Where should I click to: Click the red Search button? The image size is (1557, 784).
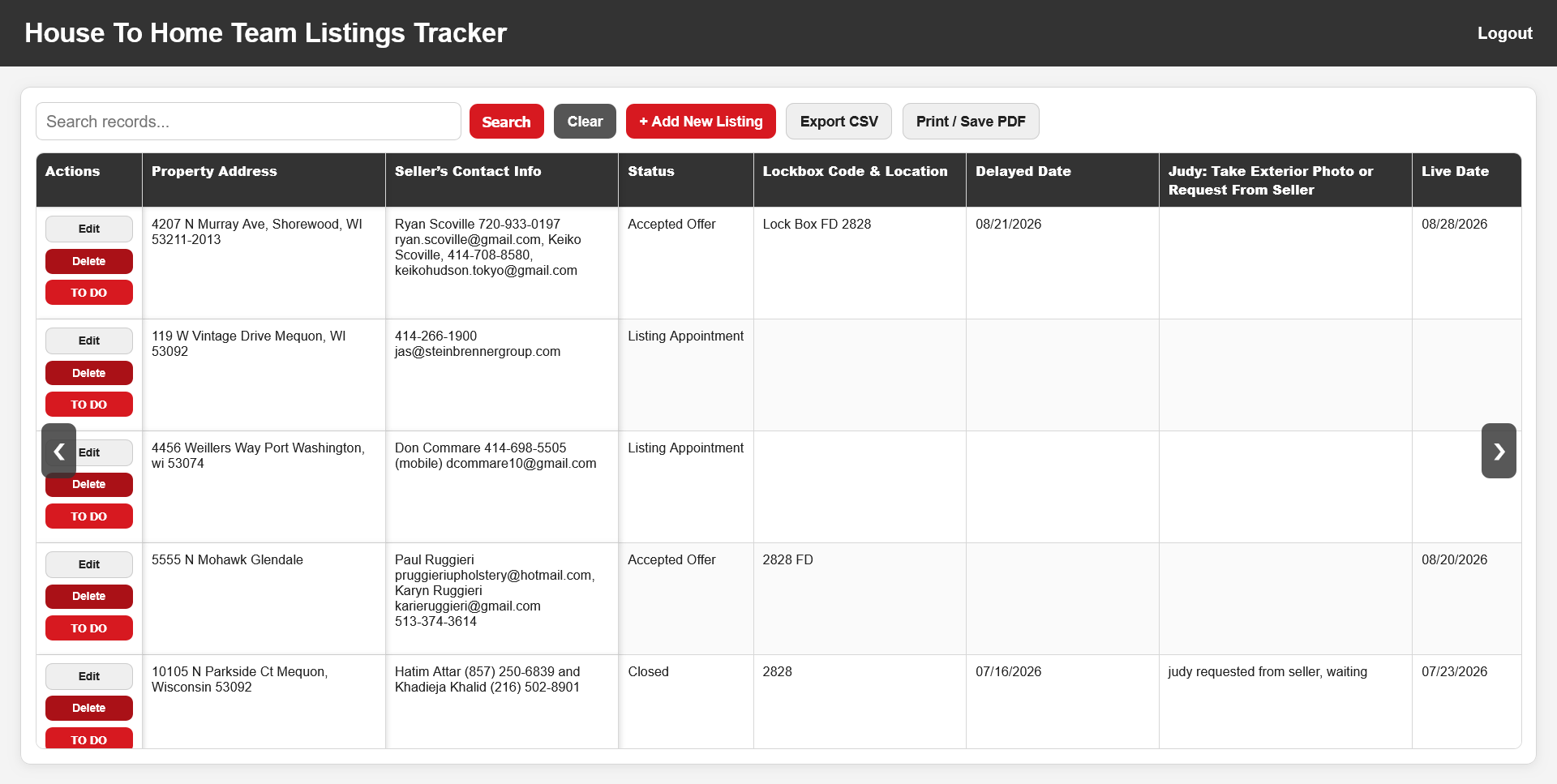point(507,122)
